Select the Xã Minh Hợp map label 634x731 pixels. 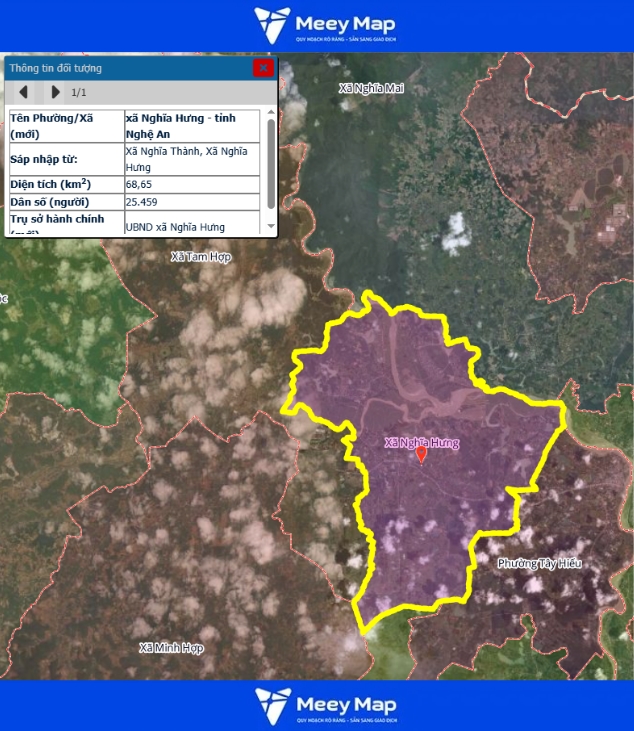[171, 648]
